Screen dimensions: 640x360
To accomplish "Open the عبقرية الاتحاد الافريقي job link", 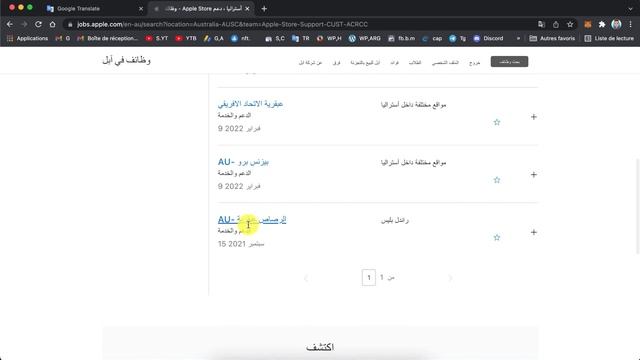I will point(250,104).
